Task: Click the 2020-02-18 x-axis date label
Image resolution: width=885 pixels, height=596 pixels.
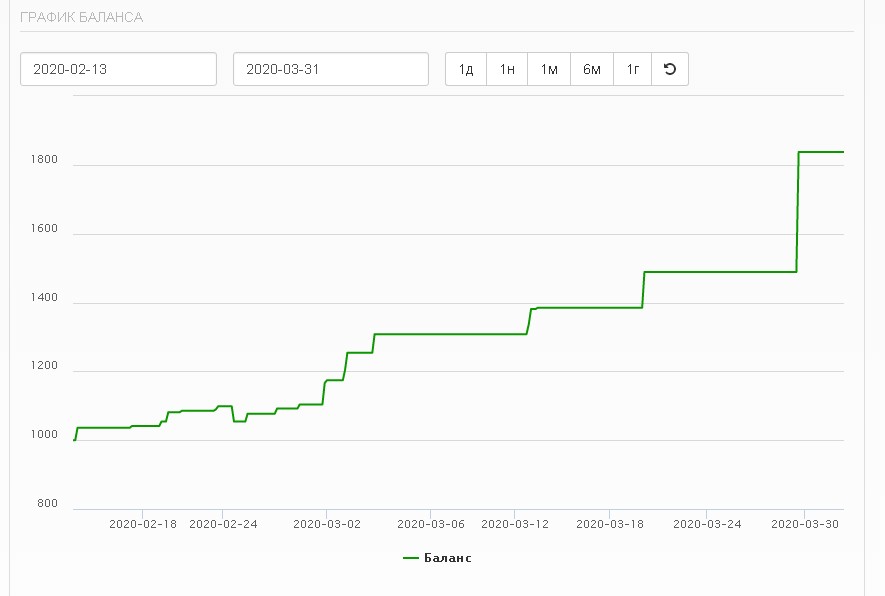Action: [142, 523]
